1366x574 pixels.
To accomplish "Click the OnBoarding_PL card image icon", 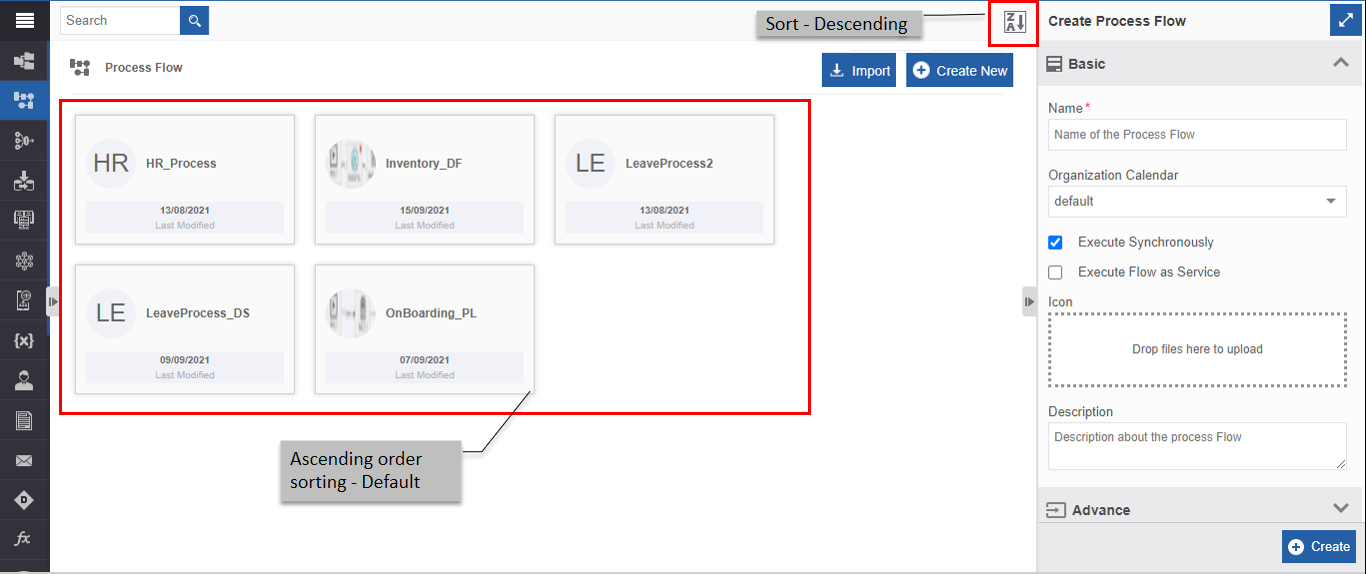I will tap(350, 313).
